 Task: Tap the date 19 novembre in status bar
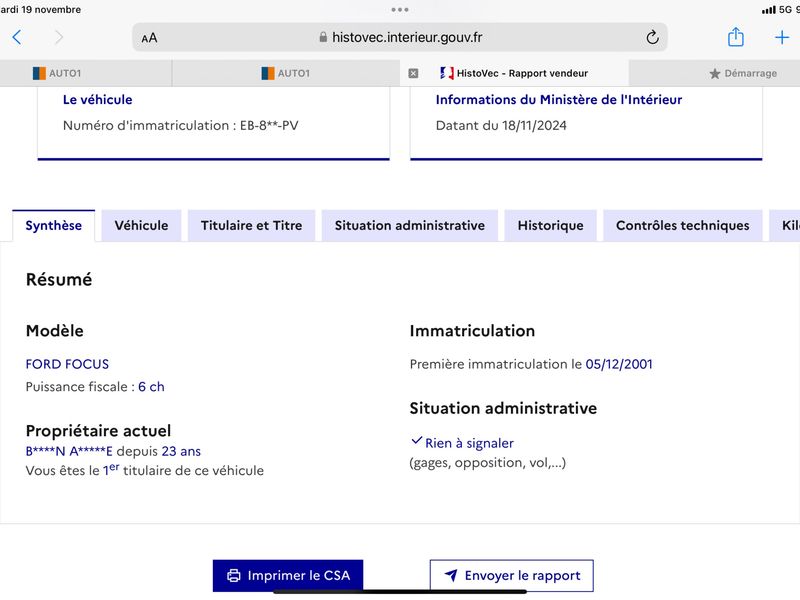(51, 10)
